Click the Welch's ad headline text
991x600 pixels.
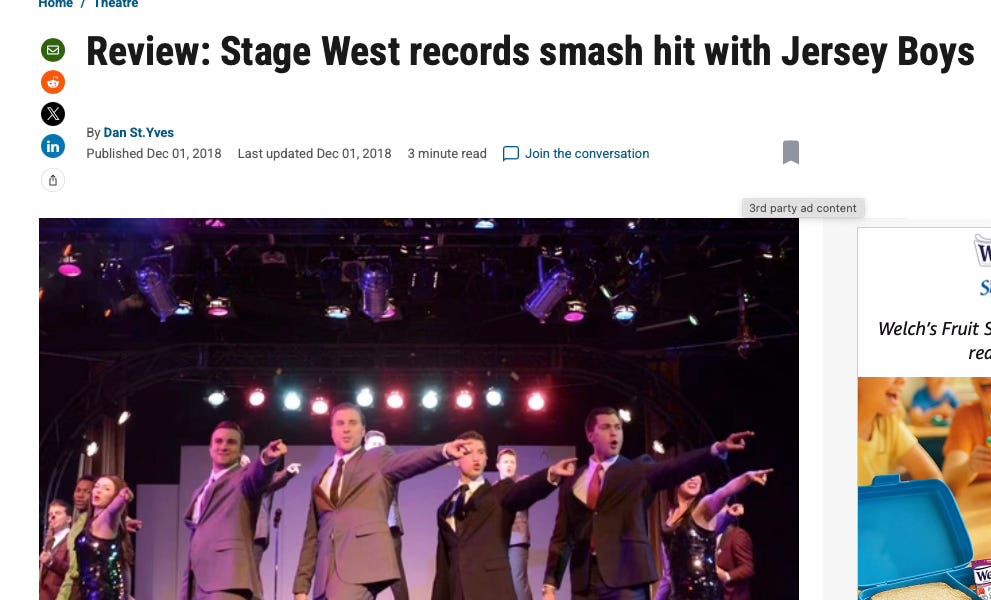[x=934, y=340]
